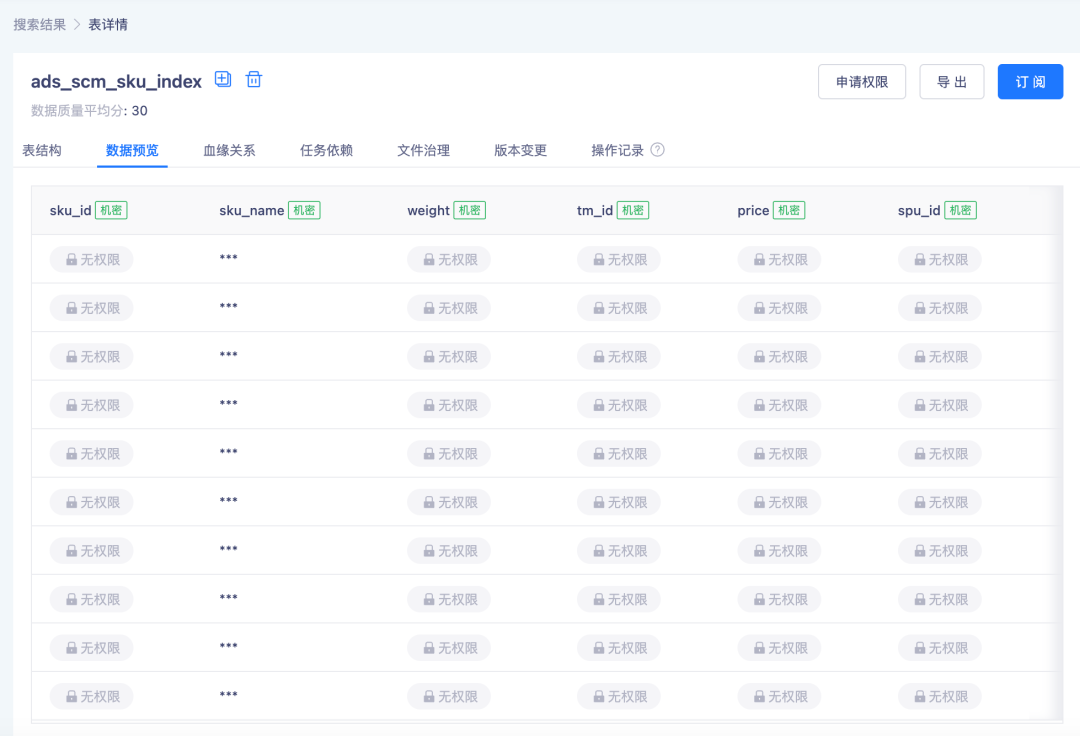Click the 导出 button
1080x736 pixels.
click(x=951, y=82)
